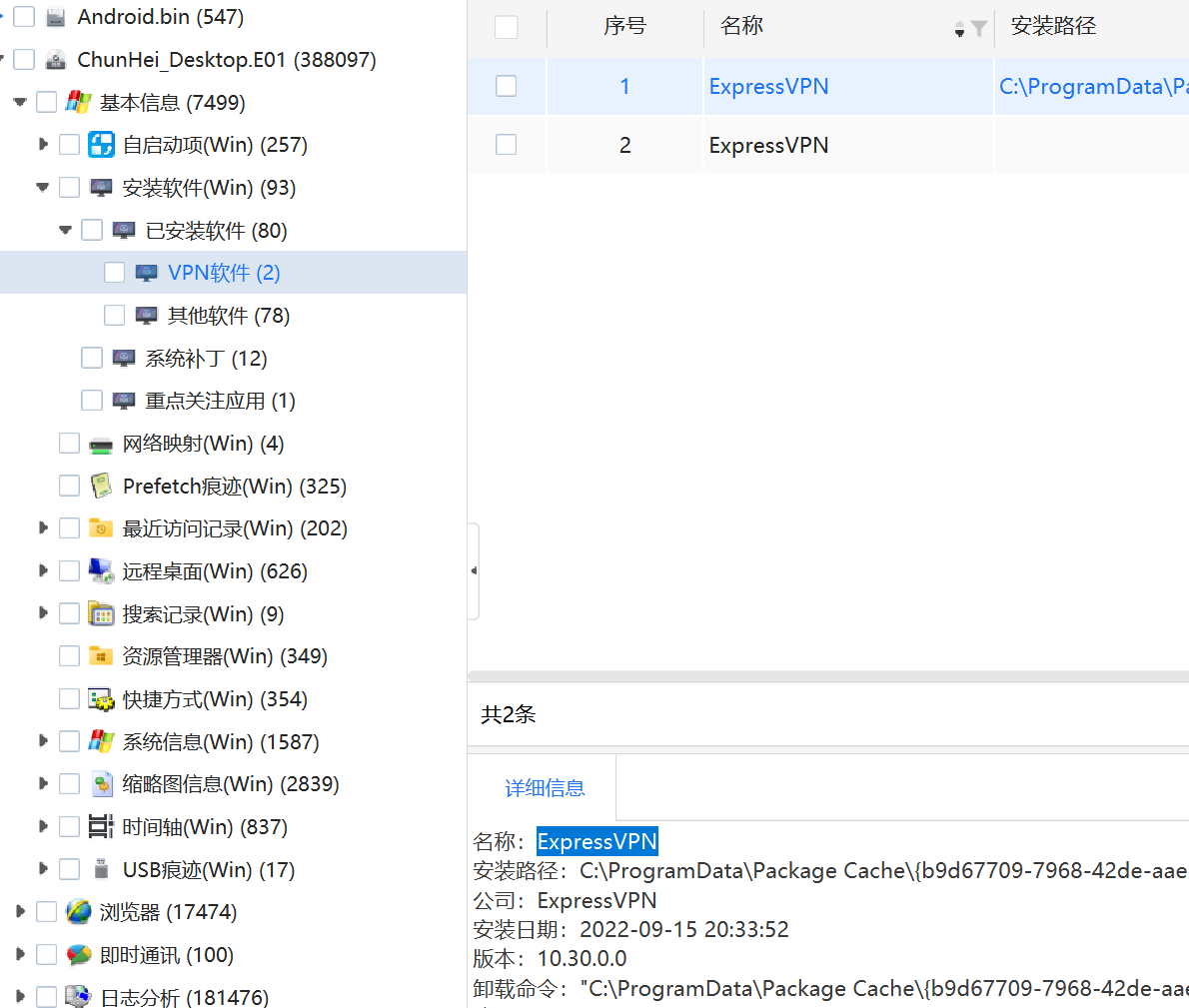This screenshot has width=1189, height=1008.
Task: Click the 日志分析 icon
Action: [x=78, y=997]
